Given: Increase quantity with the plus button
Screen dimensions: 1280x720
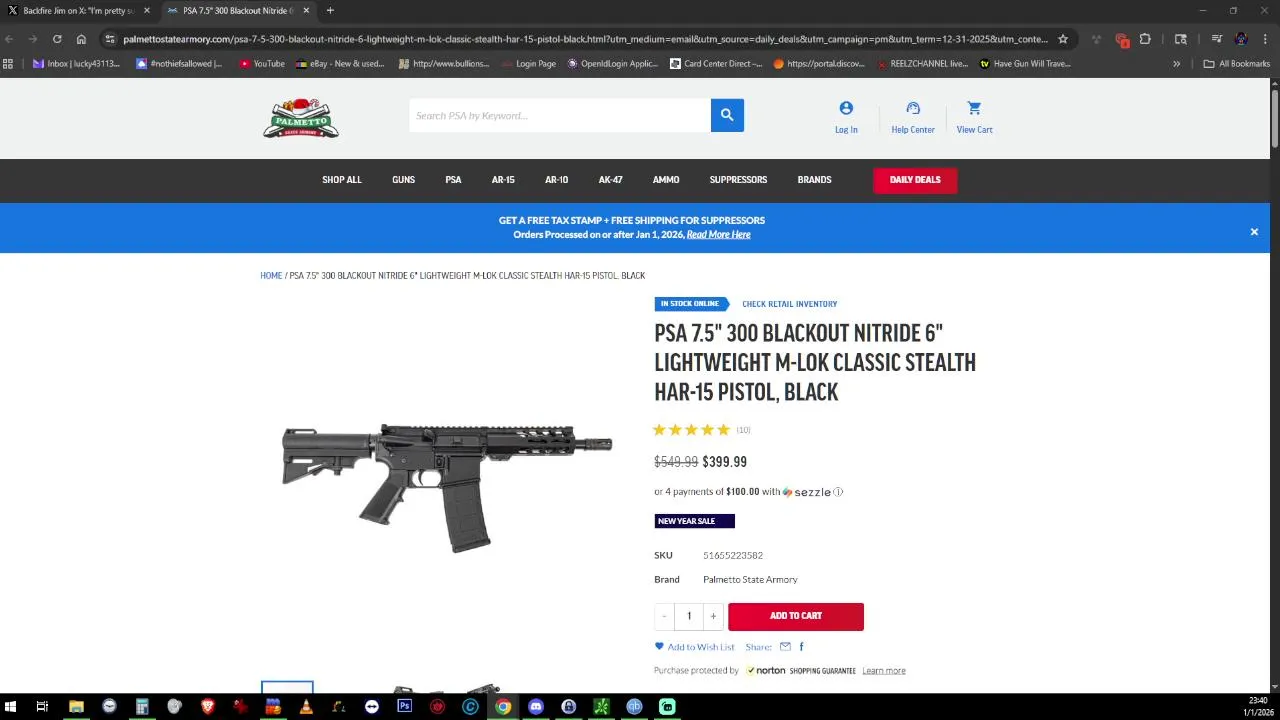Looking at the screenshot, I should point(713,616).
